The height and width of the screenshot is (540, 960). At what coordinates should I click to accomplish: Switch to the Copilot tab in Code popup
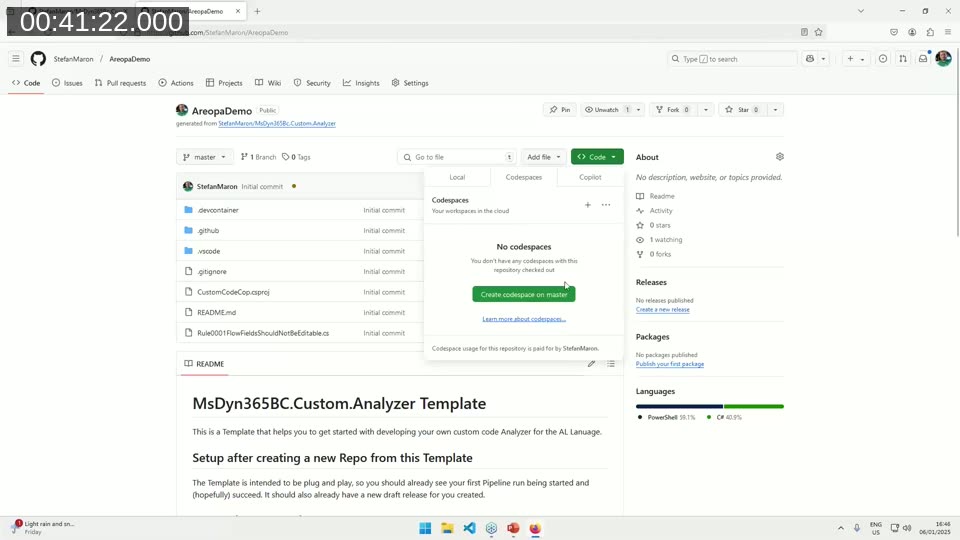pos(590,177)
